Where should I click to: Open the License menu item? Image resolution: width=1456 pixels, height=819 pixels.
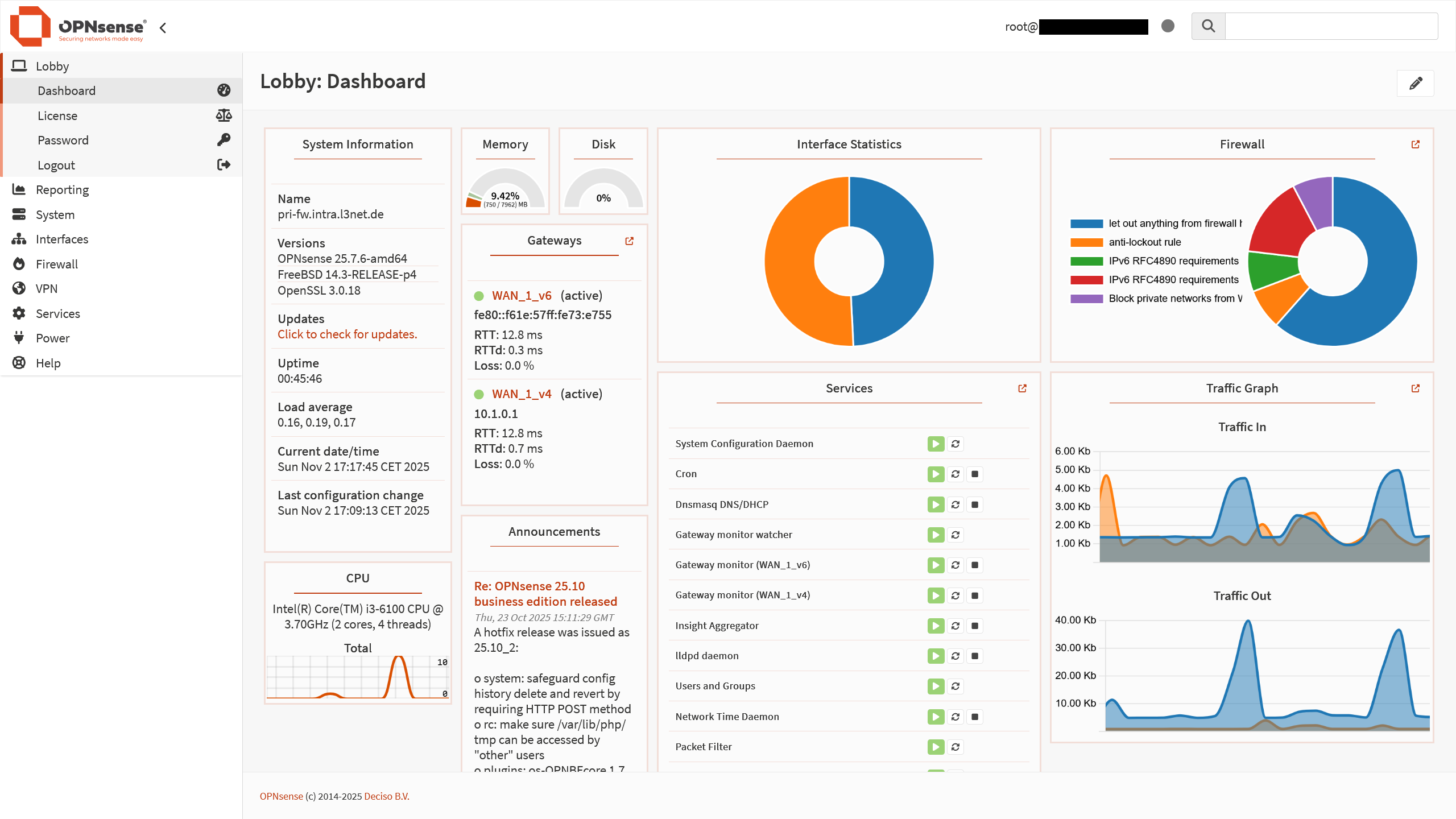coord(57,116)
